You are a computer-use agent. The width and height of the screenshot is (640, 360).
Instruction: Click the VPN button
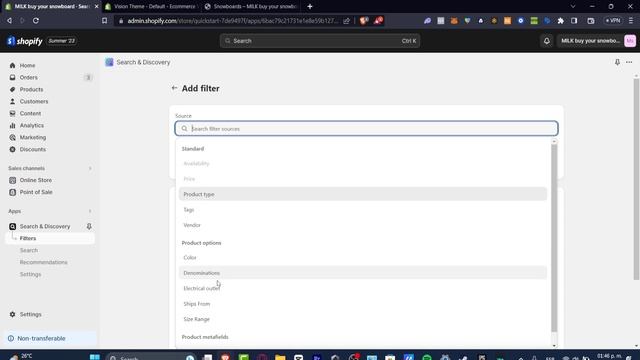[x=613, y=20]
